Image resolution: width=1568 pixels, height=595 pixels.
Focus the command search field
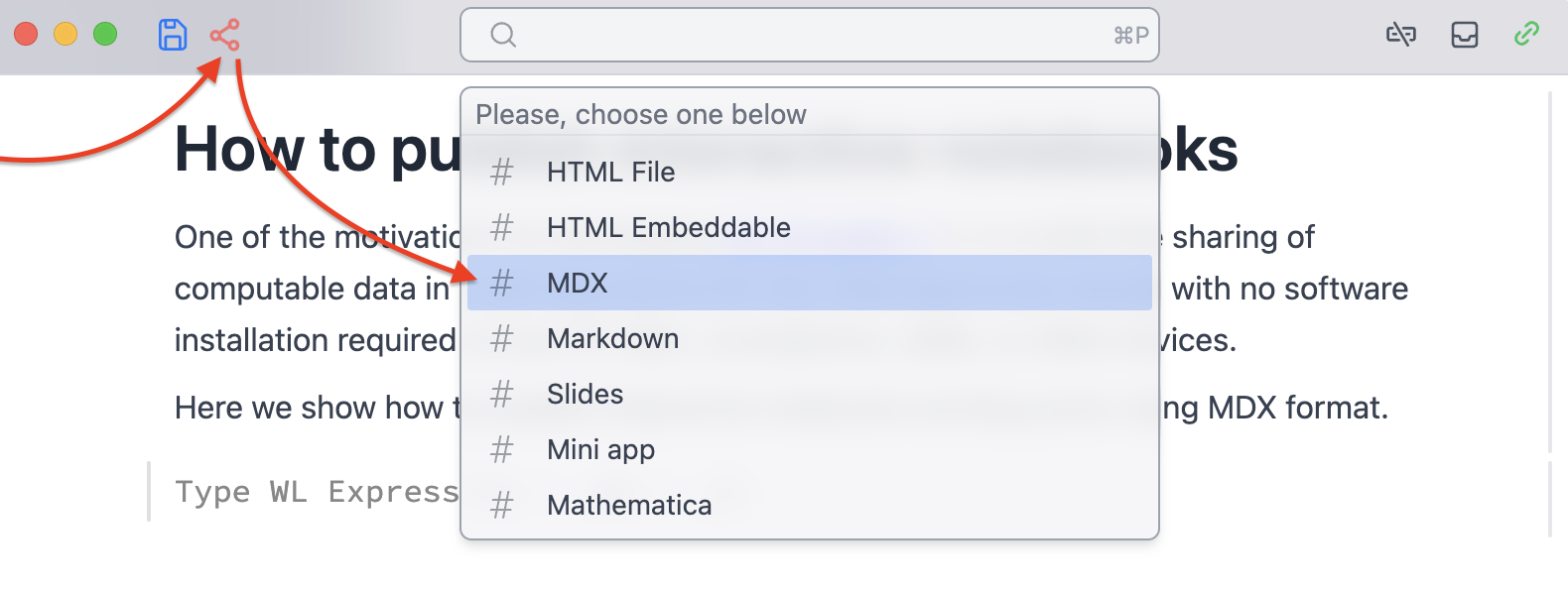pyautogui.click(x=809, y=35)
